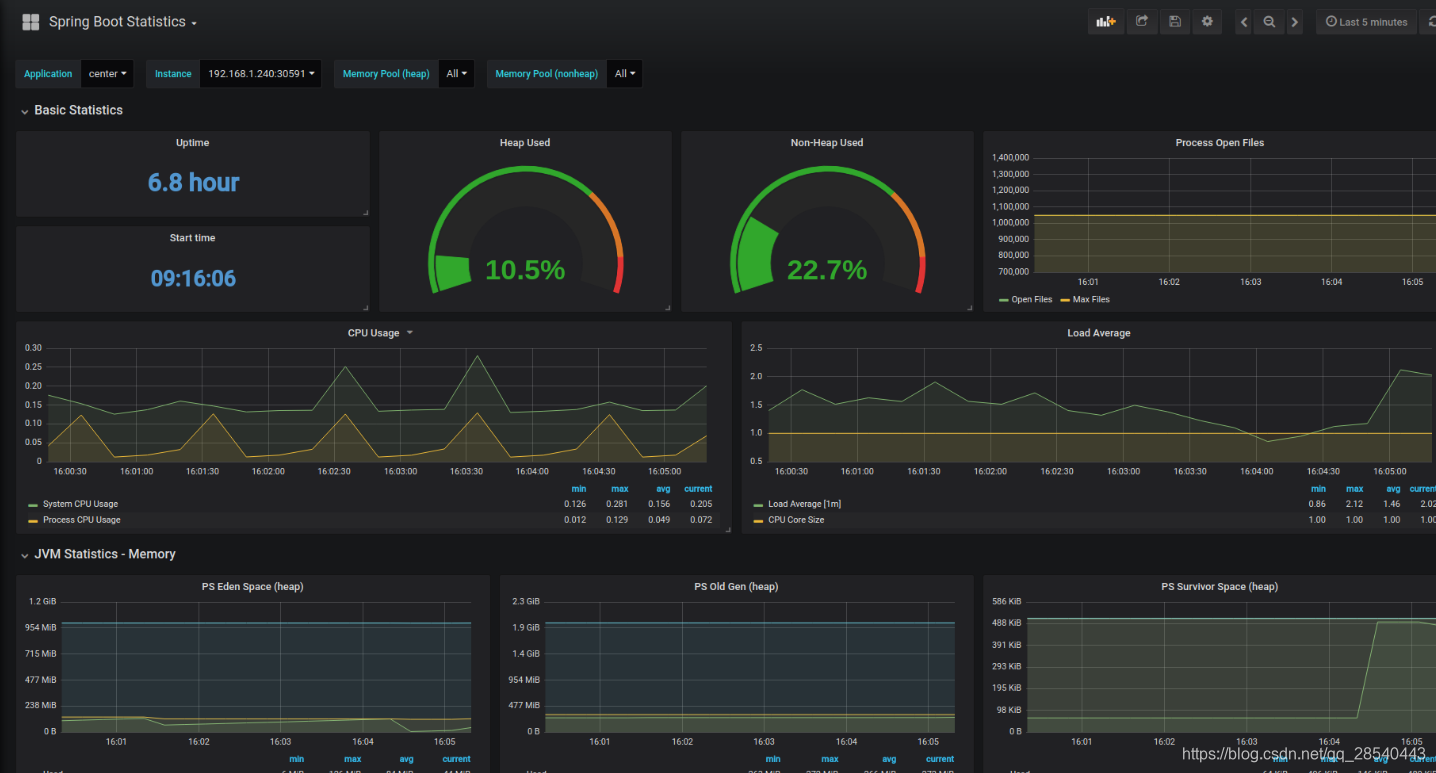The width and height of the screenshot is (1436, 773).
Task: Click the Start time panel title
Action: coord(193,238)
